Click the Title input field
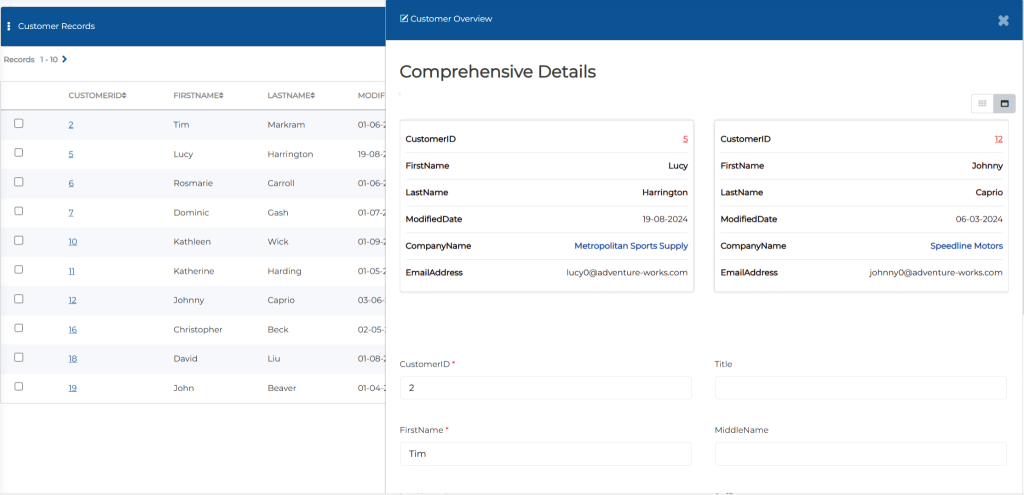This screenshot has height=495, width=1024. (x=861, y=388)
